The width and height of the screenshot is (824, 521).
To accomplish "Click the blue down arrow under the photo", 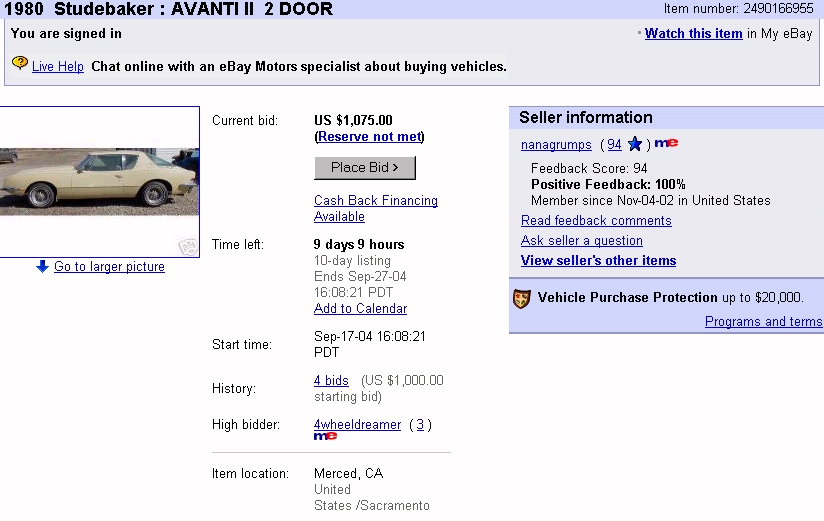I will [42, 267].
